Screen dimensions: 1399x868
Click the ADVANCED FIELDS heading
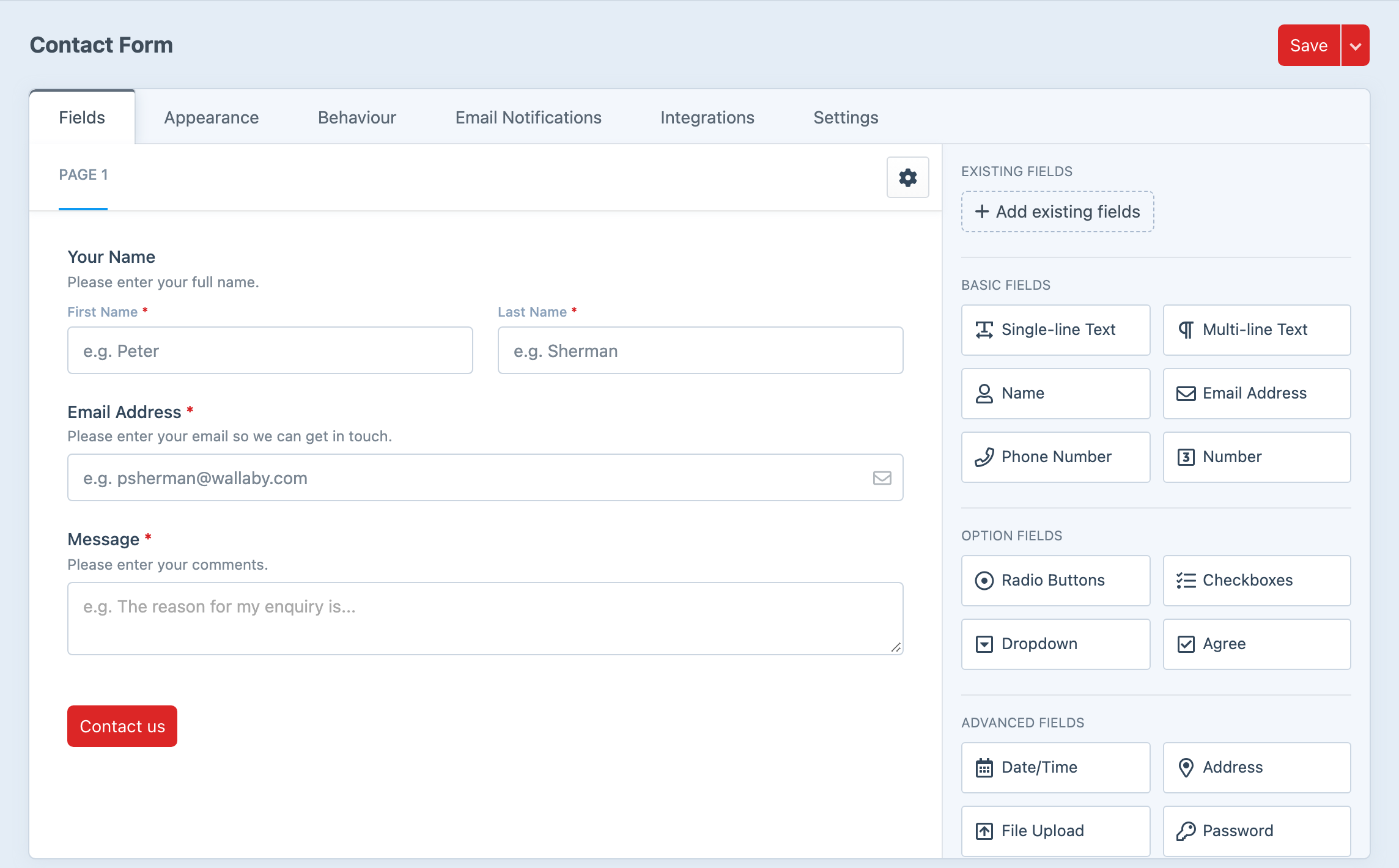click(1023, 723)
